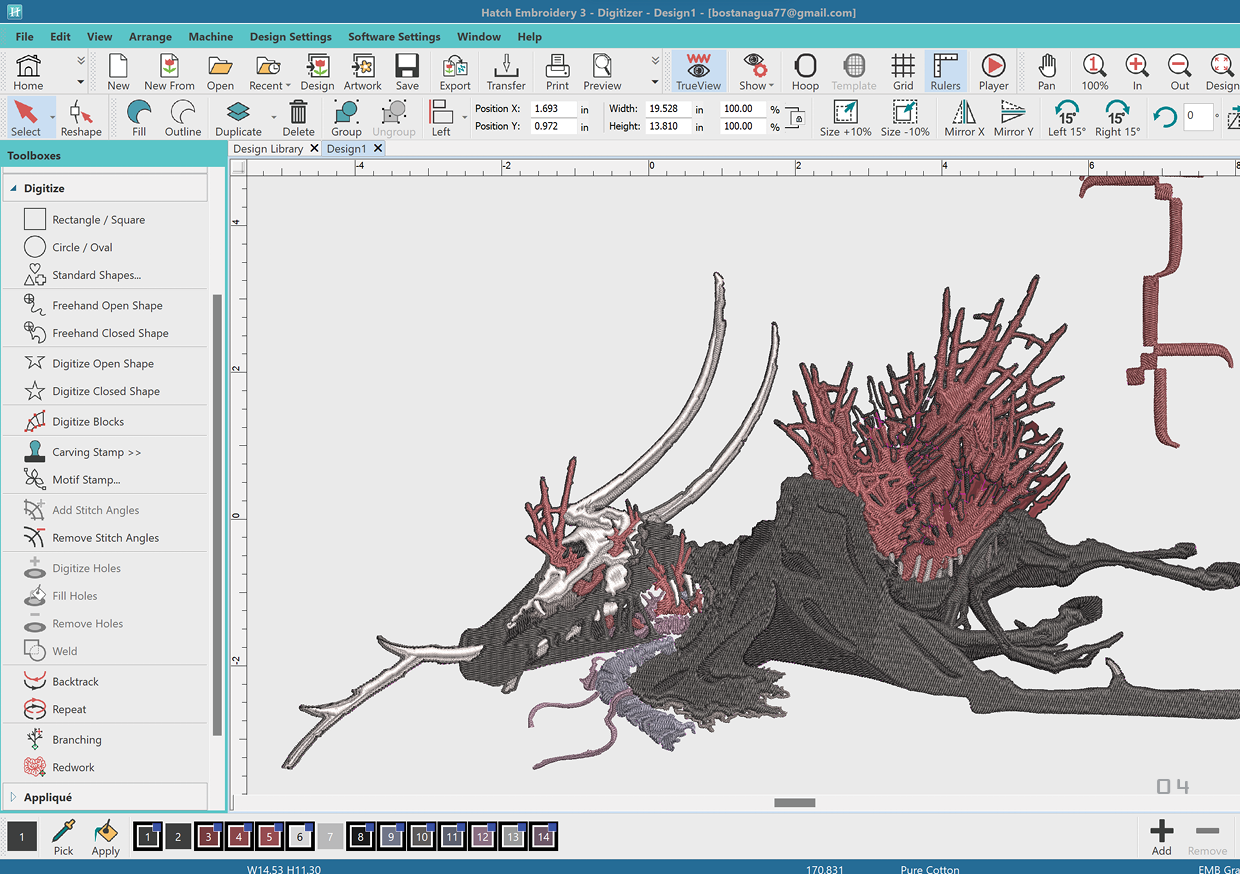Toggle the Grid display
This screenshot has width=1240, height=874.
pos(903,72)
